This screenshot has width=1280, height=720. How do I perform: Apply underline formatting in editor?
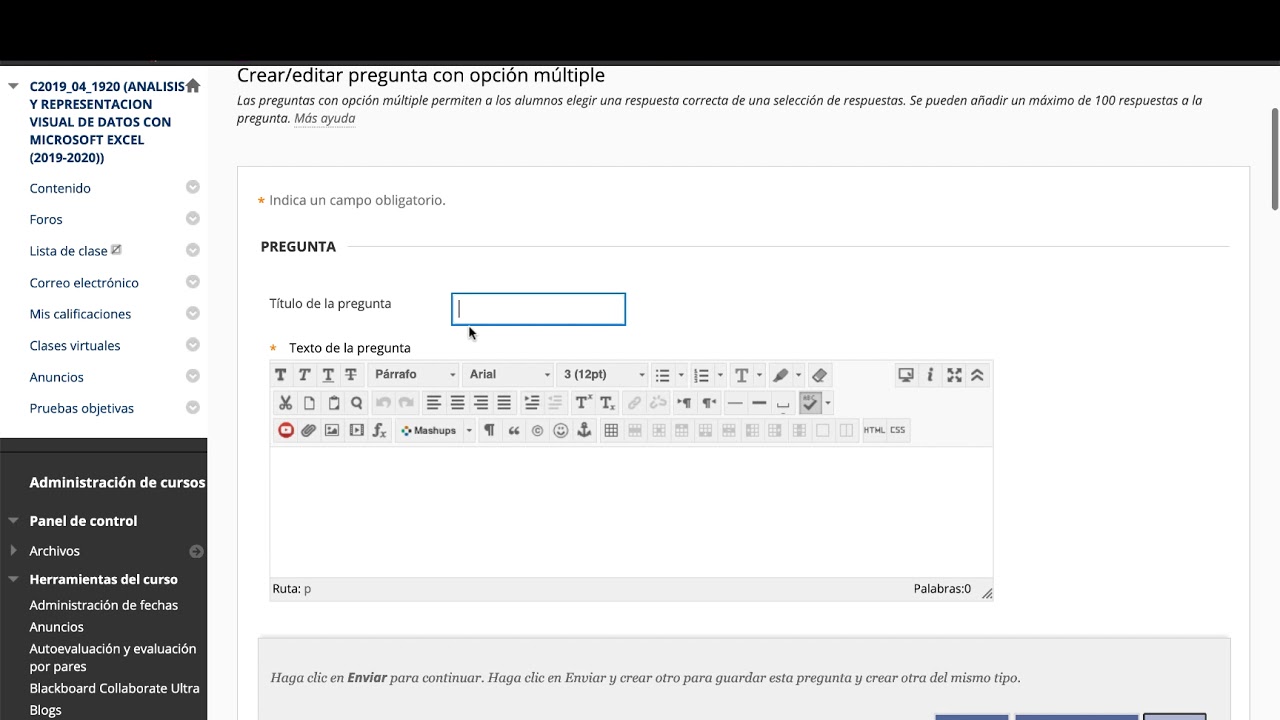click(x=328, y=375)
